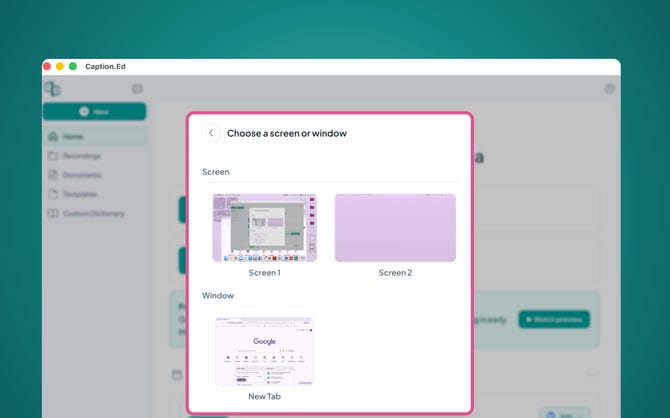Open Custom Dictionary in the sidebar
670x418 pixels.
click(x=93, y=213)
